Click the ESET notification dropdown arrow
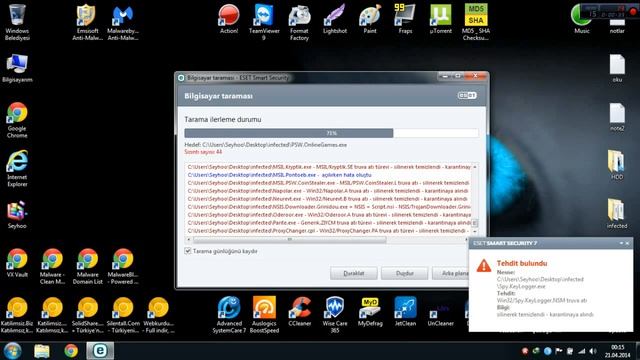 point(621,243)
